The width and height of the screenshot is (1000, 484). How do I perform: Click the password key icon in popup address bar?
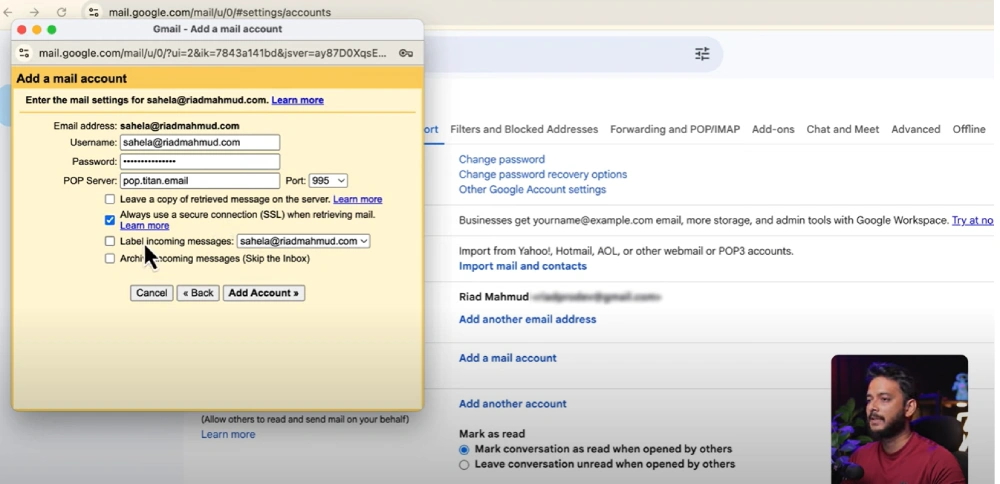point(406,53)
